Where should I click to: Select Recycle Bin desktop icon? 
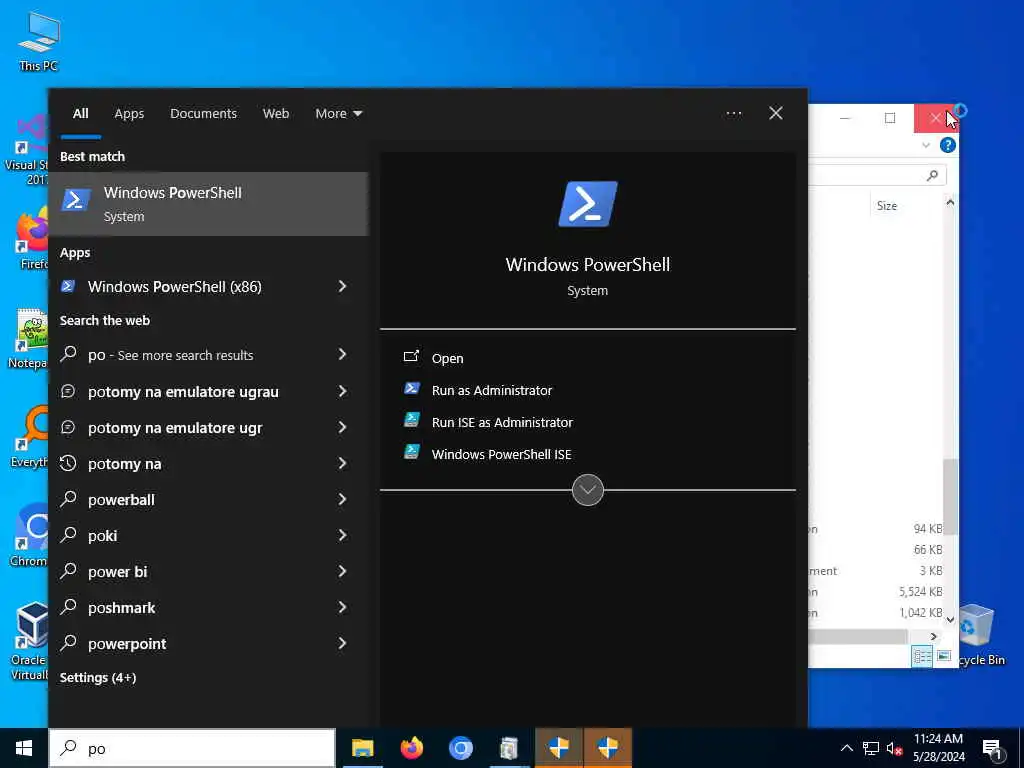[x=977, y=634]
